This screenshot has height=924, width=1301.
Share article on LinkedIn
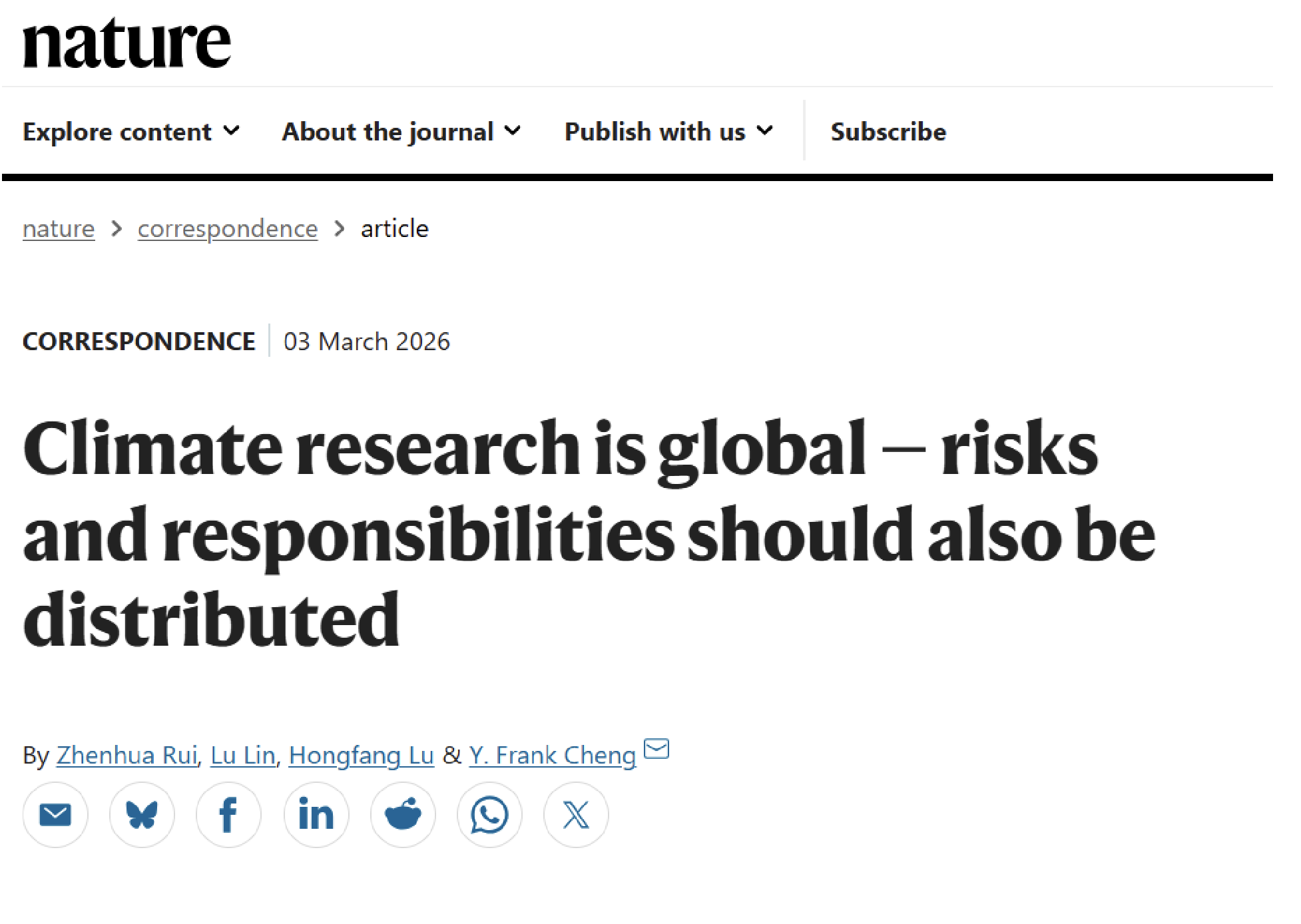(316, 814)
